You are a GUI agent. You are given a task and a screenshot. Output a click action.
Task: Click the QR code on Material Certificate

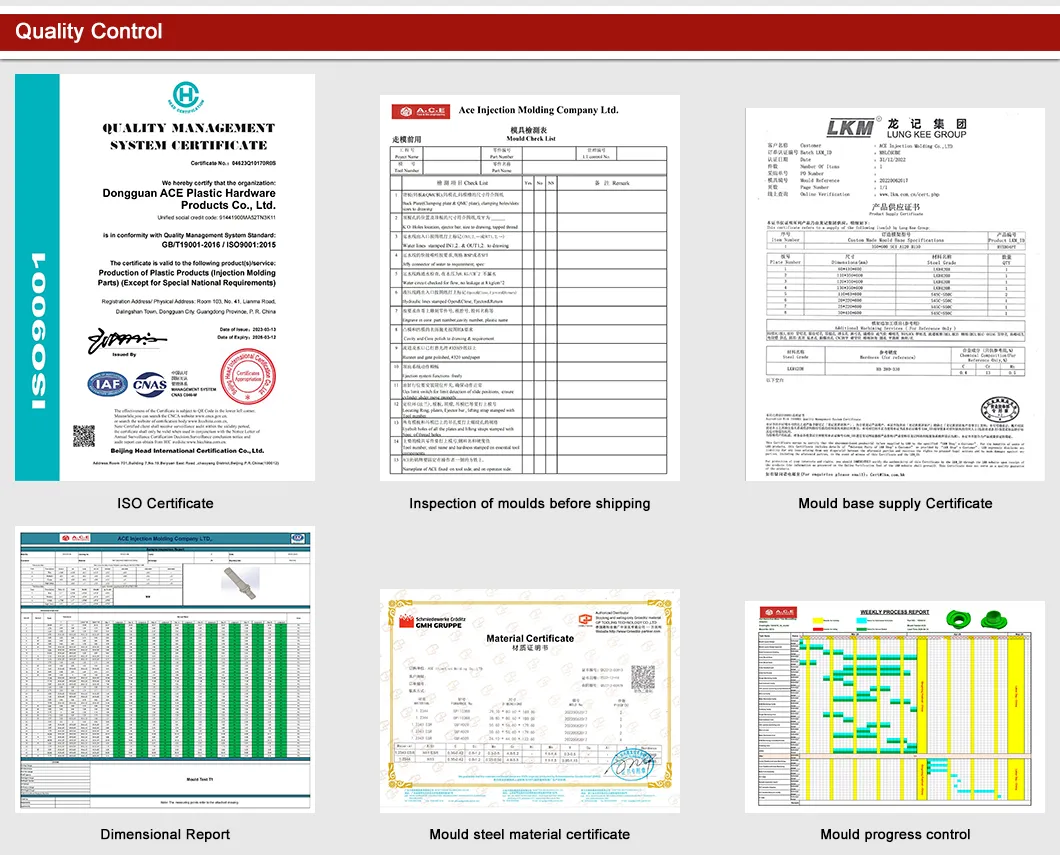pos(641,675)
